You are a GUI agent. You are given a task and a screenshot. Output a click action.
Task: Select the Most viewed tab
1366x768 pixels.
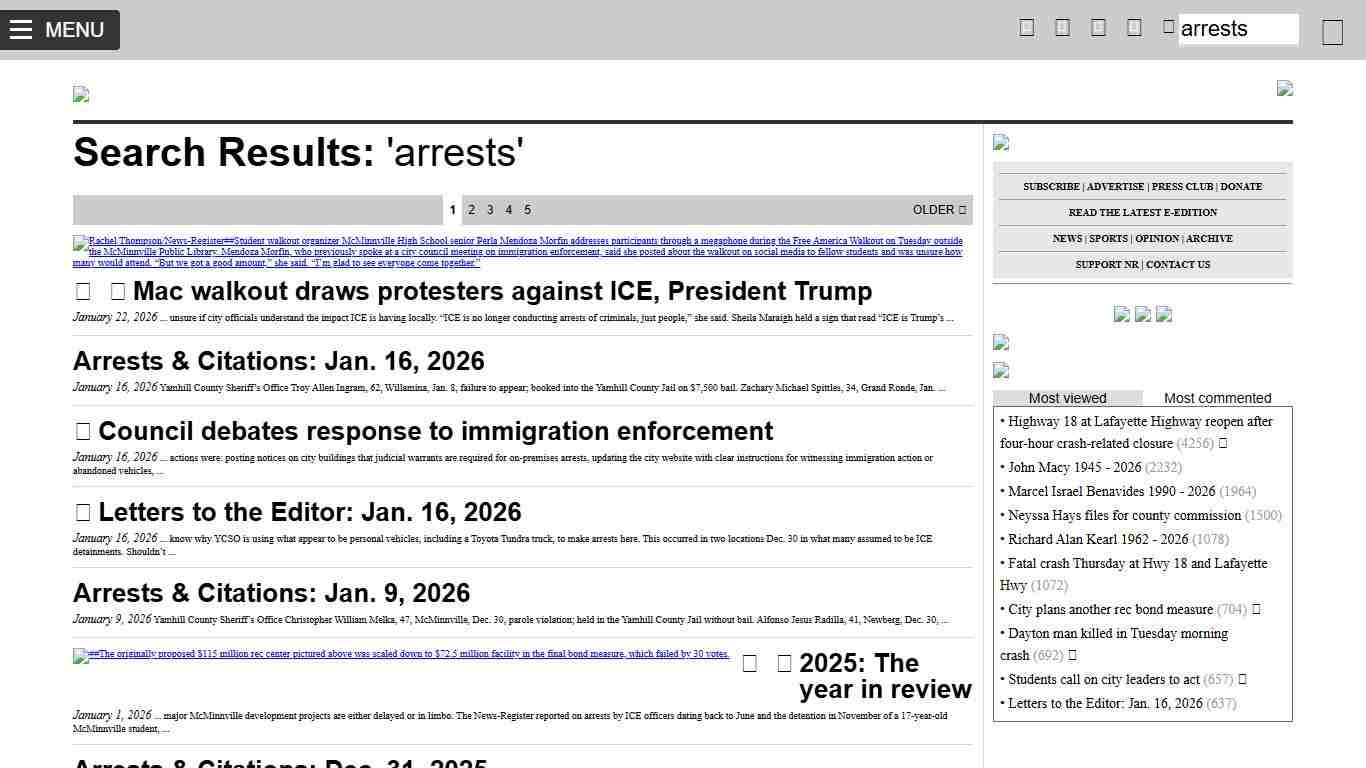[x=1067, y=398]
